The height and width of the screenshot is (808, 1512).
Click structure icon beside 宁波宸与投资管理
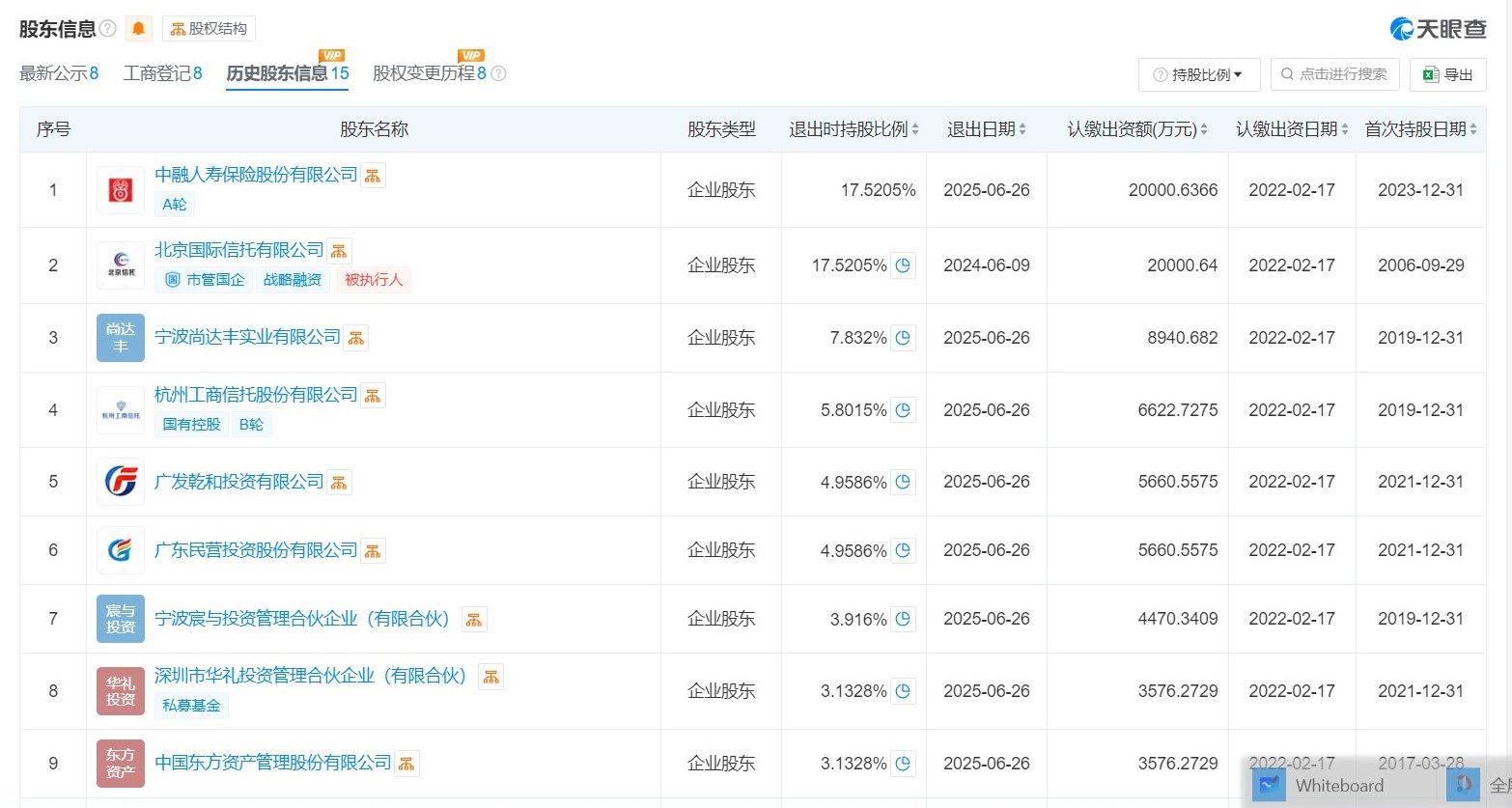tap(474, 620)
